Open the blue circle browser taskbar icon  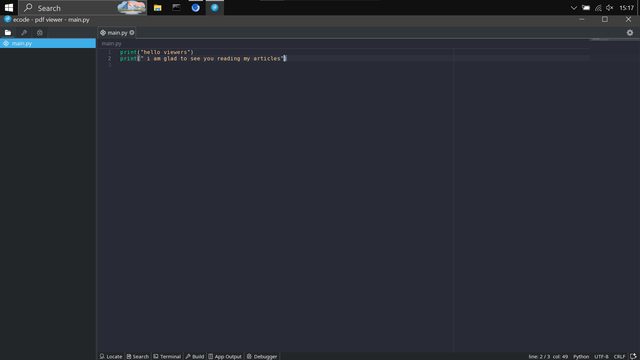[196, 8]
